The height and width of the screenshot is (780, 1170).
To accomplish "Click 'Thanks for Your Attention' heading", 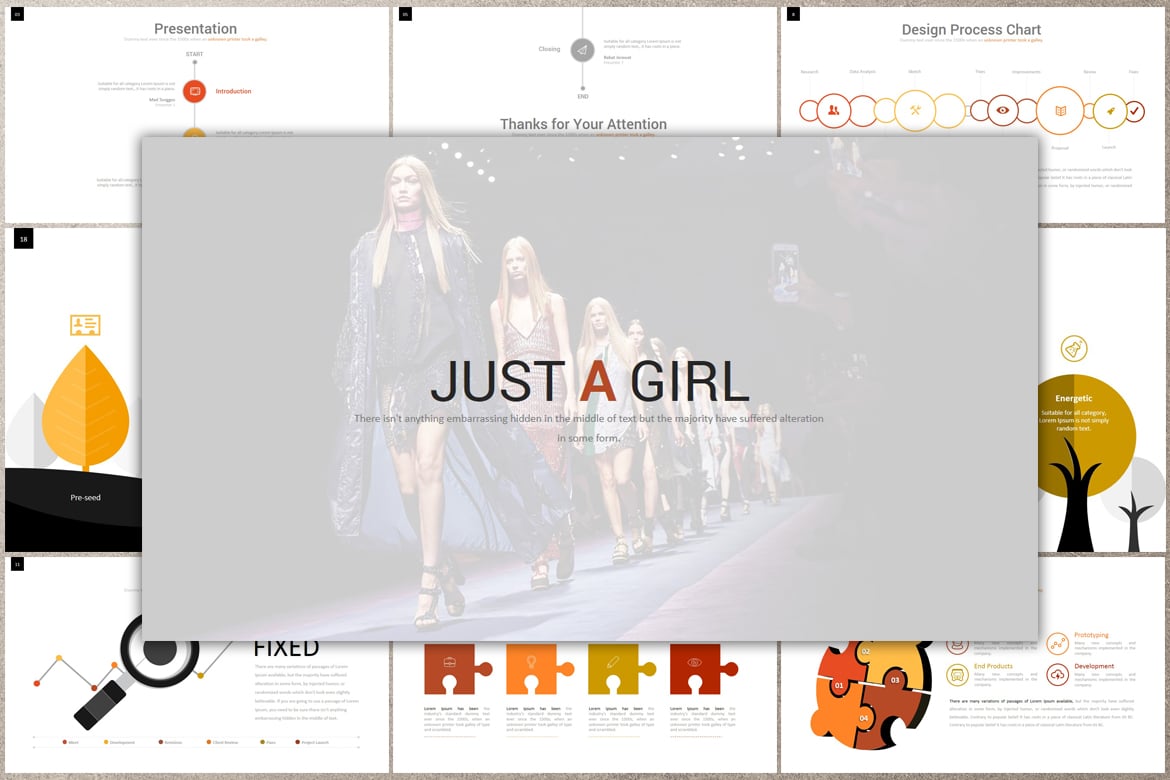I will point(584,124).
